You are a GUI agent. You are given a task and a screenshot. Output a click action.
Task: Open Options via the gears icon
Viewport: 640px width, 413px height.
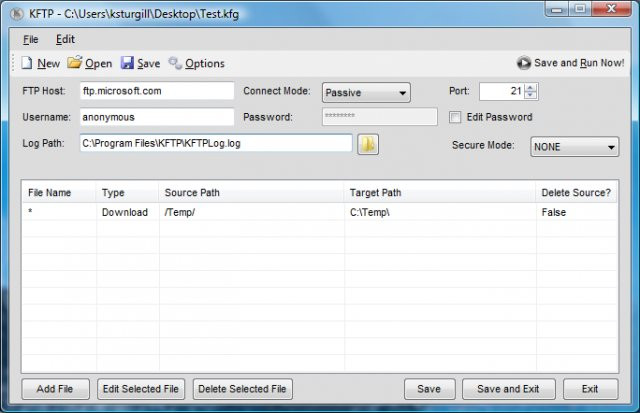point(175,63)
